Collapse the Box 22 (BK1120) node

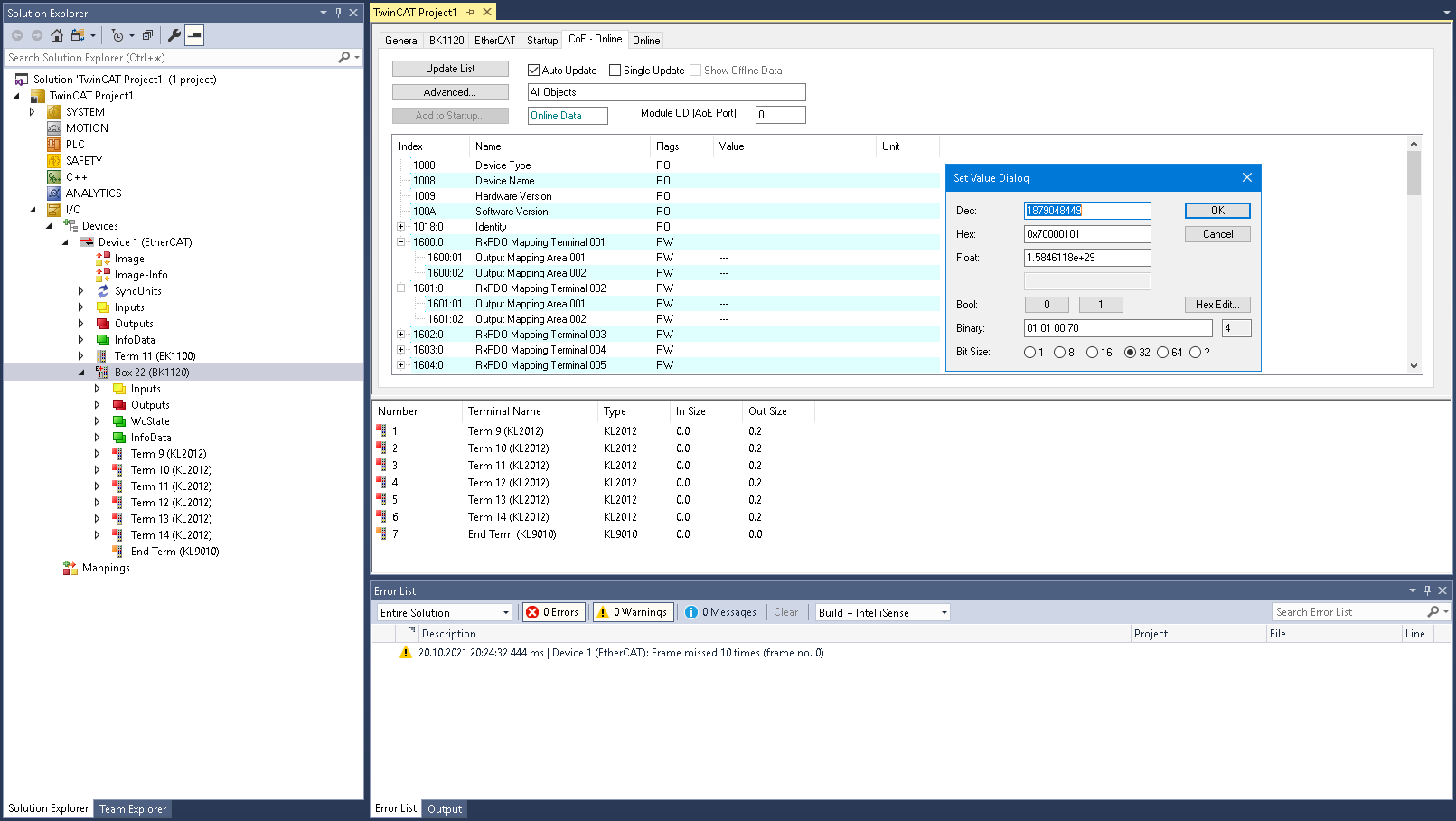pos(81,373)
